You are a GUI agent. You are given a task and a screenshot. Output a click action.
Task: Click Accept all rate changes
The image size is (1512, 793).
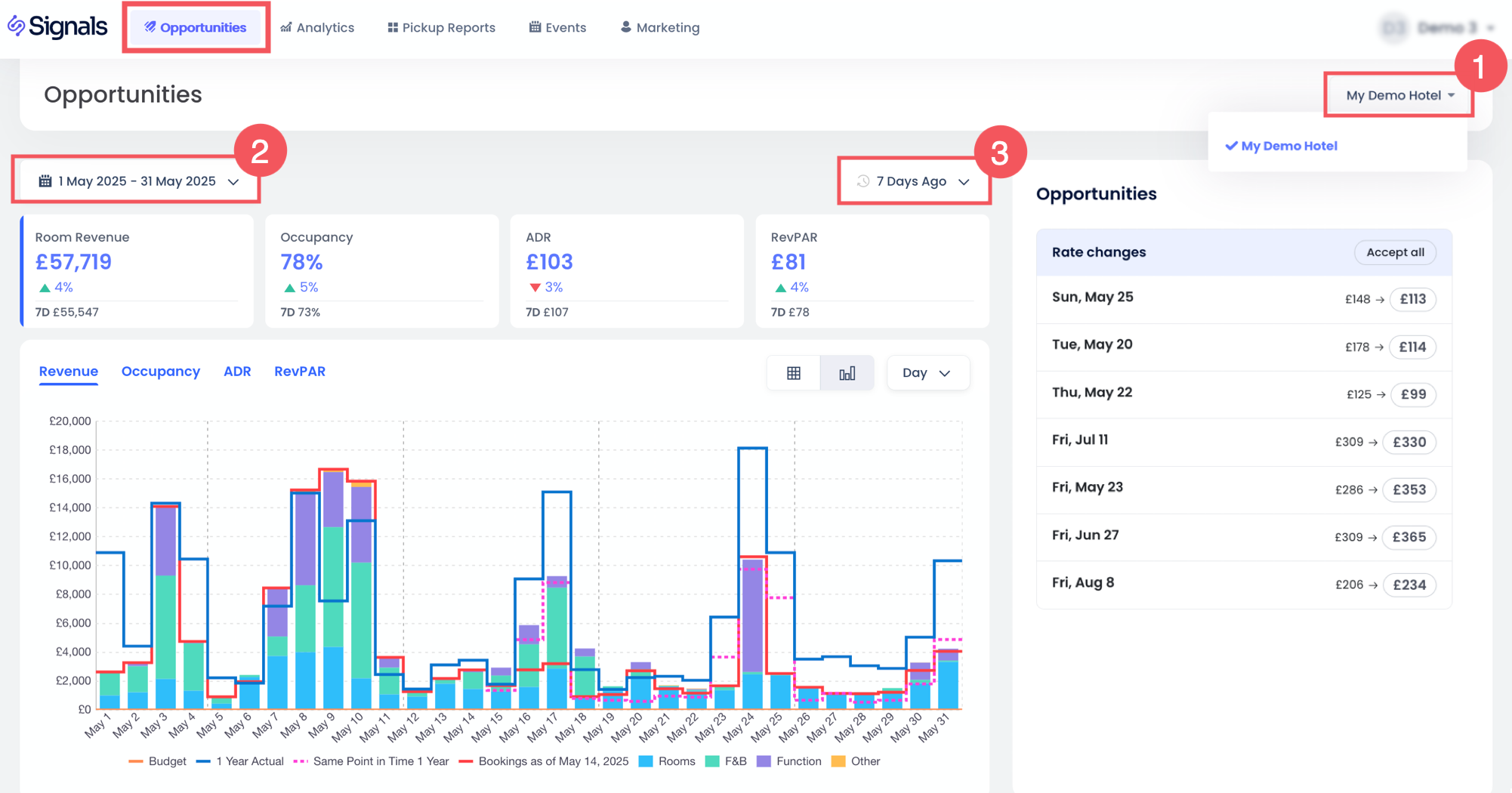tap(1395, 252)
